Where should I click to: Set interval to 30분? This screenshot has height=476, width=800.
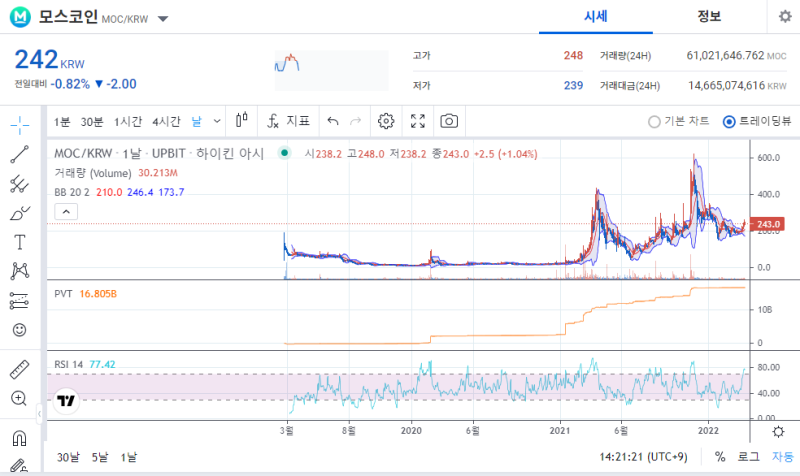pyautogui.click(x=92, y=121)
